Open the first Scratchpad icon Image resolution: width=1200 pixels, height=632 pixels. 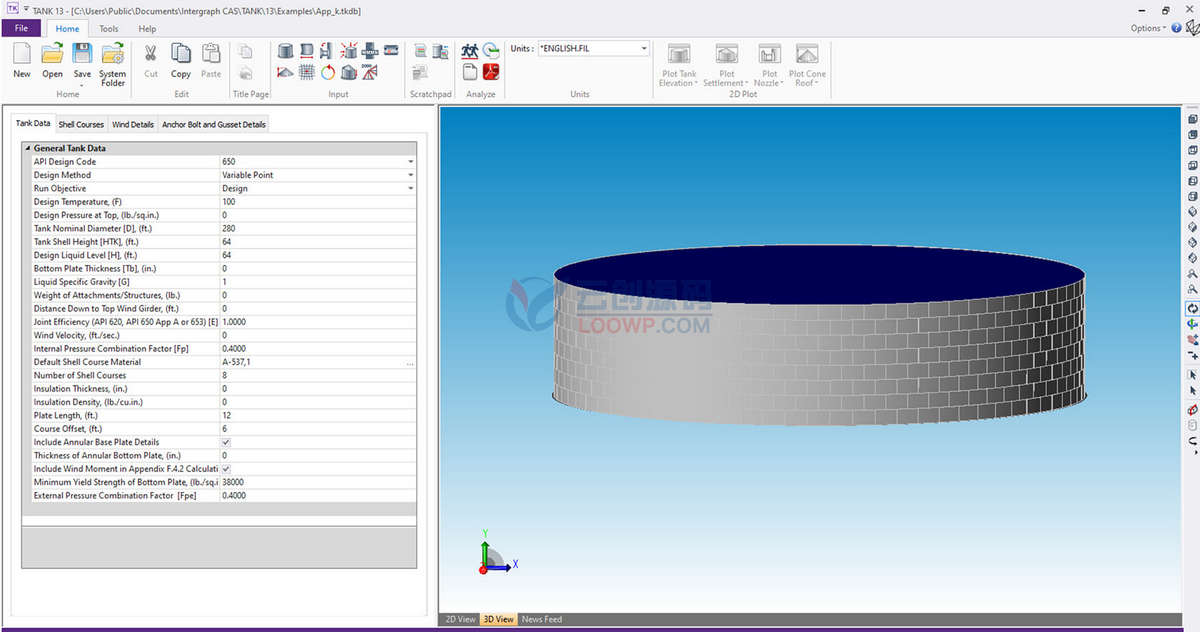(x=421, y=50)
